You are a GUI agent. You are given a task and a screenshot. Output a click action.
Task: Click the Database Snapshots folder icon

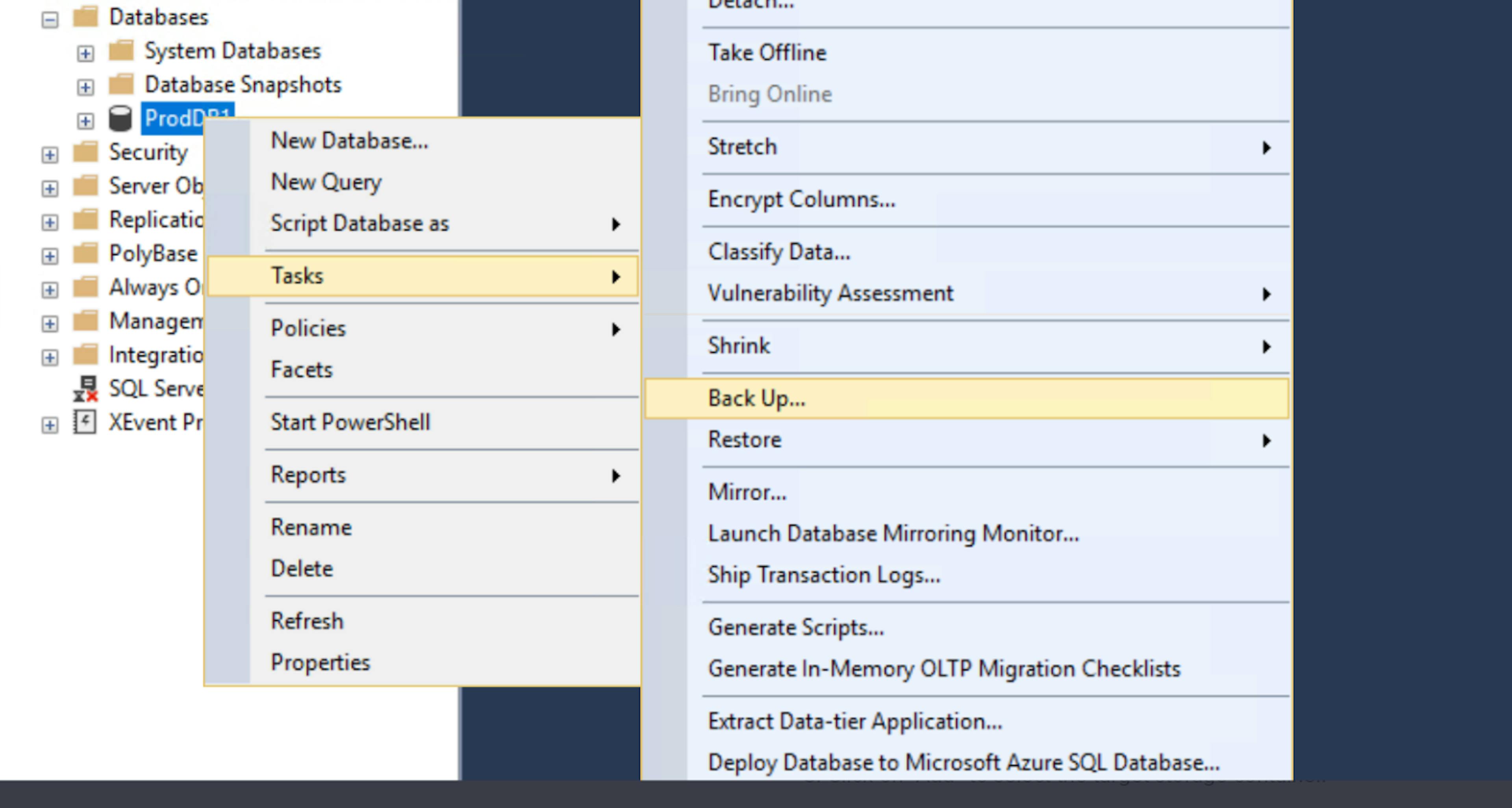pyautogui.click(x=122, y=85)
